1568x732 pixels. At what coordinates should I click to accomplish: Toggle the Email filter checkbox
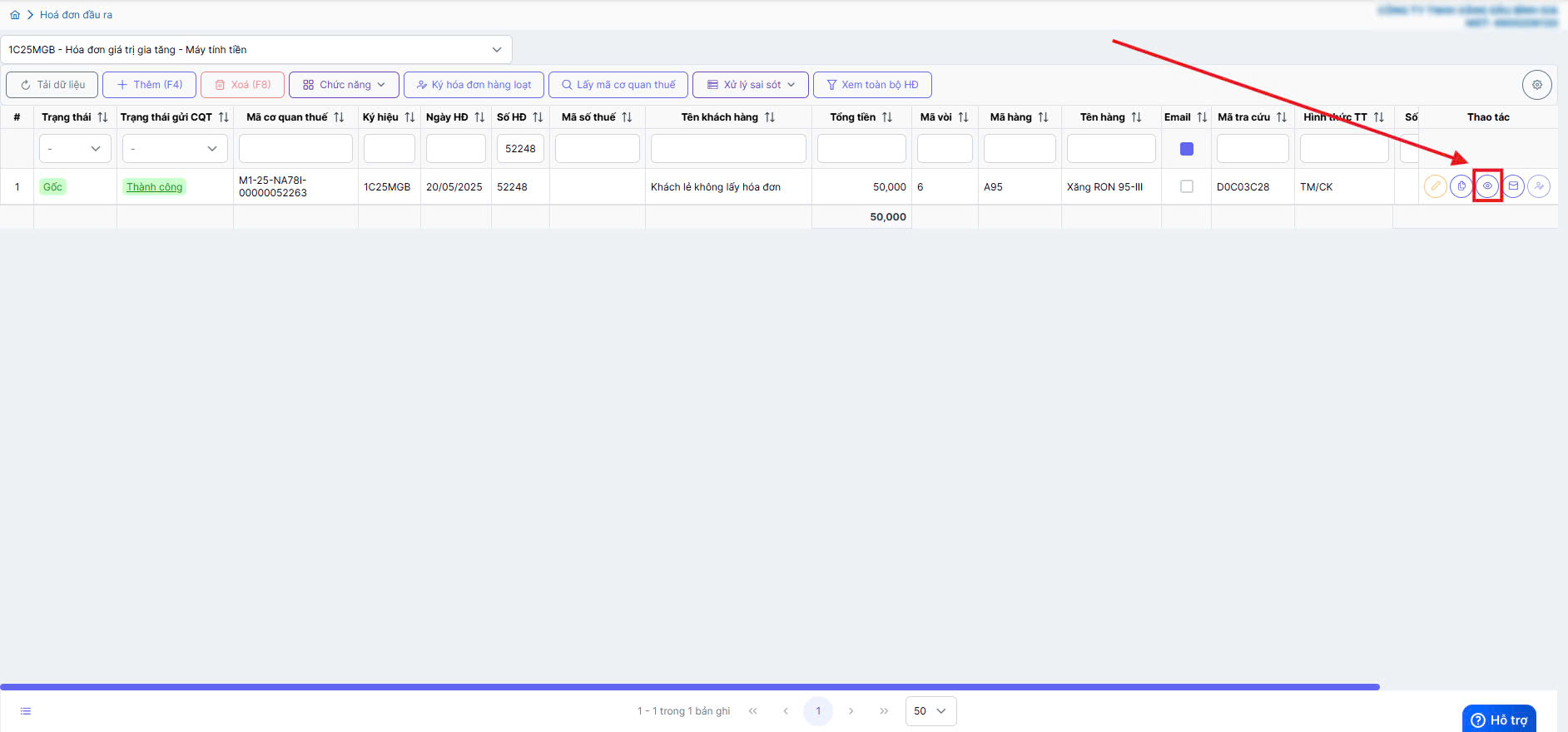tap(1187, 149)
